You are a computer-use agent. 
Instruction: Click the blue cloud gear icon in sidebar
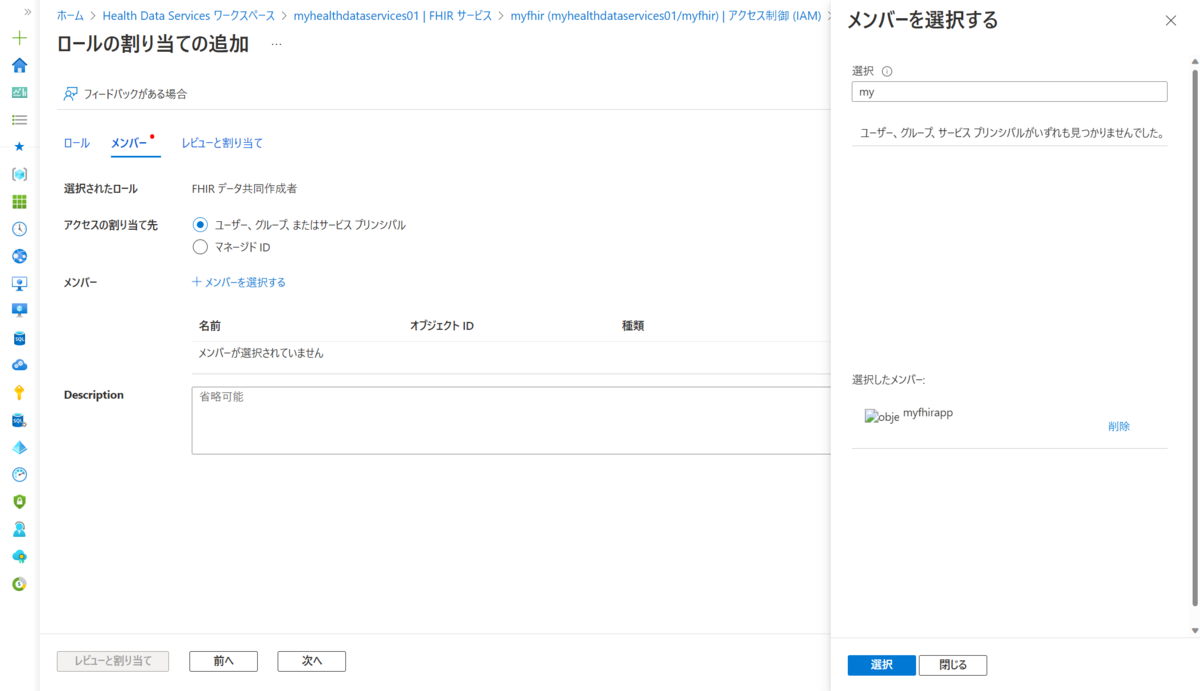tap(19, 365)
